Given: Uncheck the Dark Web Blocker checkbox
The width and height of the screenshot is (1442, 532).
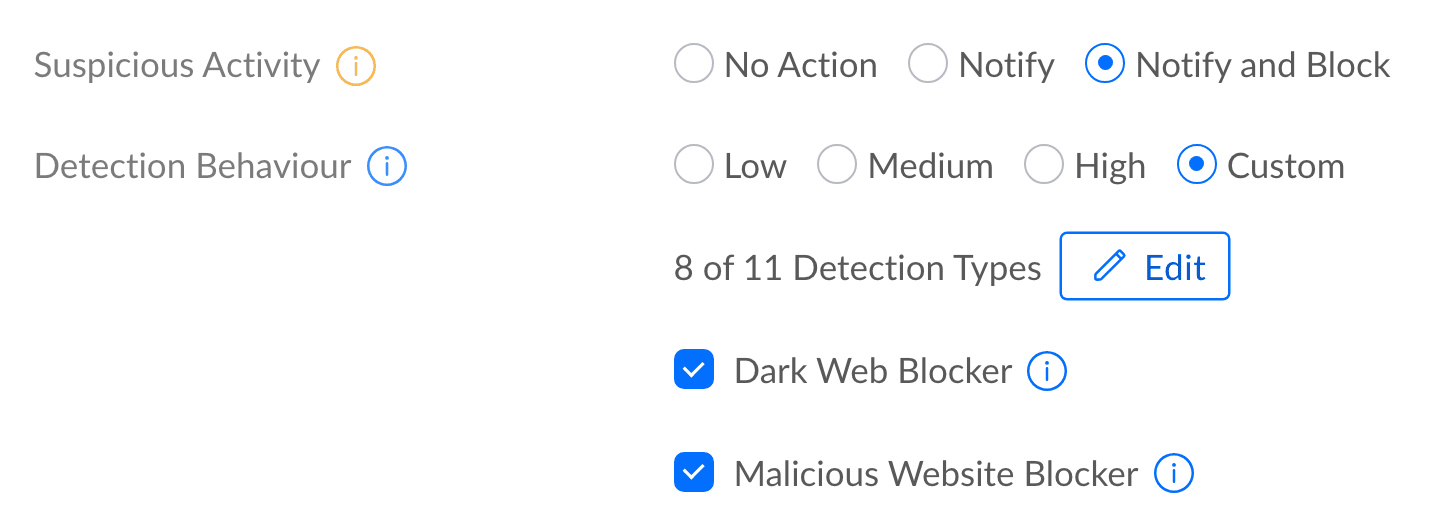Looking at the screenshot, I should tap(694, 370).
